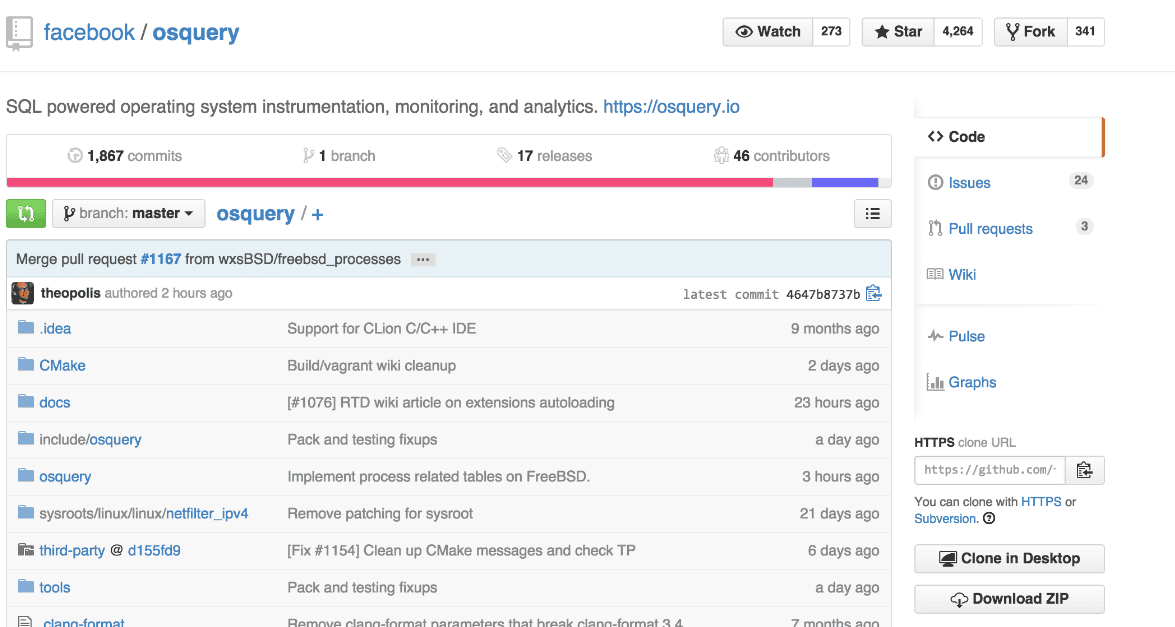The height and width of the screenshot is (627, 1175).
Task: Click the green compare branches icon button
Action: point(26,213)
